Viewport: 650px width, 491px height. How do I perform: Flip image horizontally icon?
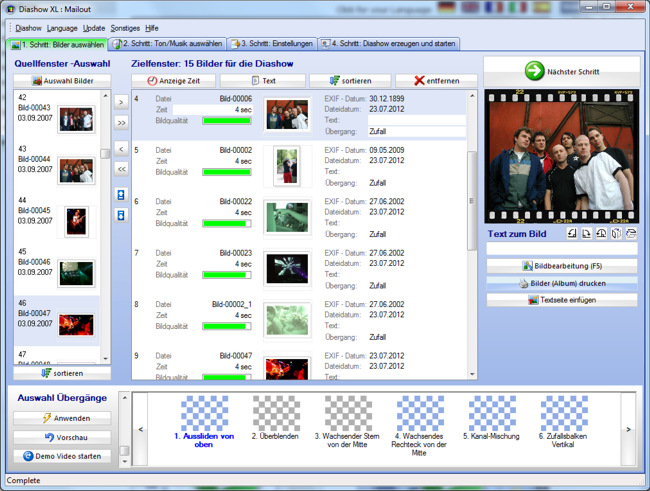point(616,233)
